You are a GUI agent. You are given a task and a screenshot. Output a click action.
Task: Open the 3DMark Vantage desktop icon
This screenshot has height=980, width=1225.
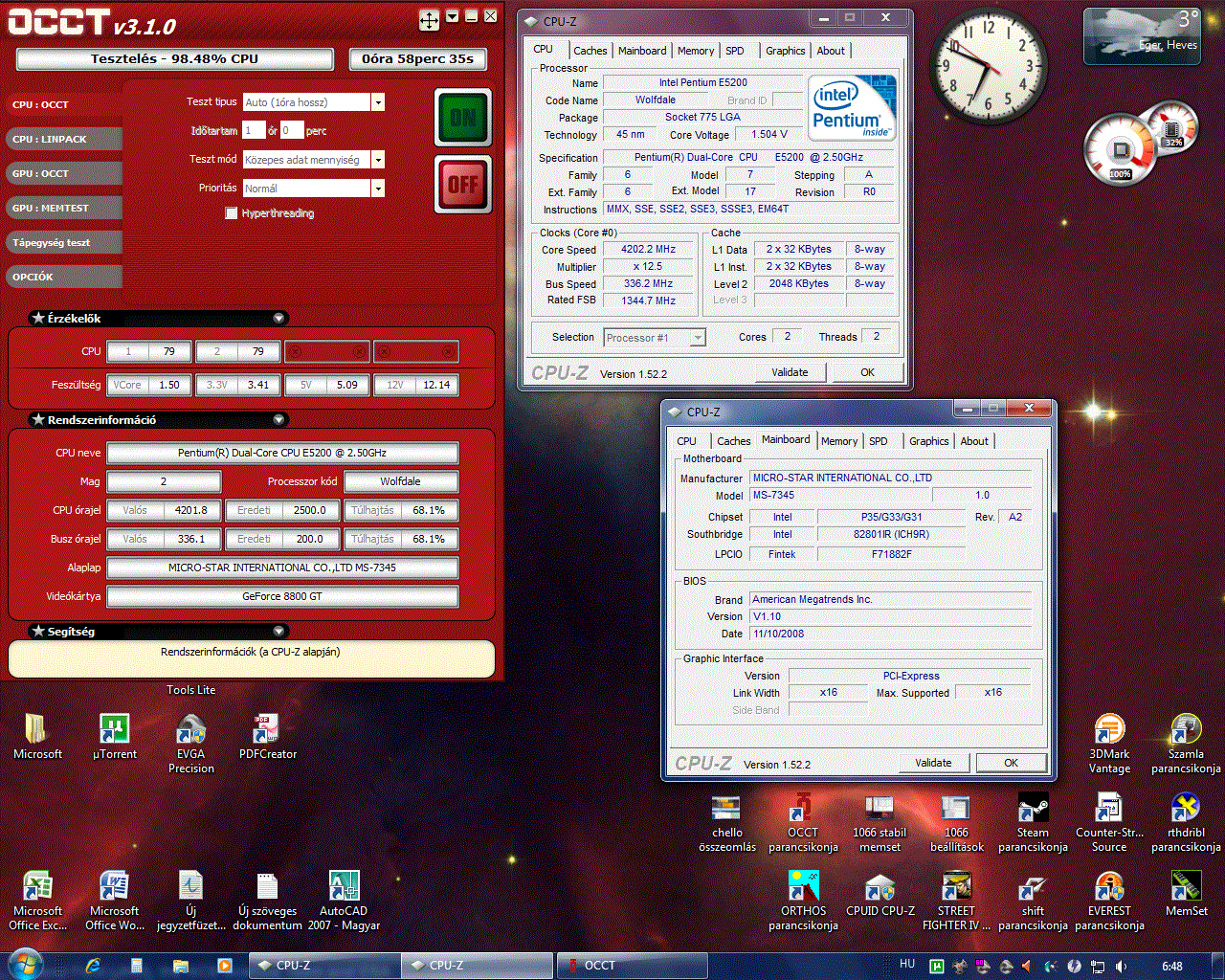pos(1109,743)
